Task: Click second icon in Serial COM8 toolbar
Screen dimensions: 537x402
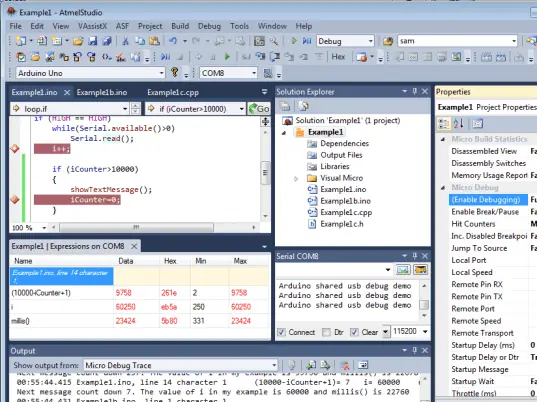Action: point(420,270)
